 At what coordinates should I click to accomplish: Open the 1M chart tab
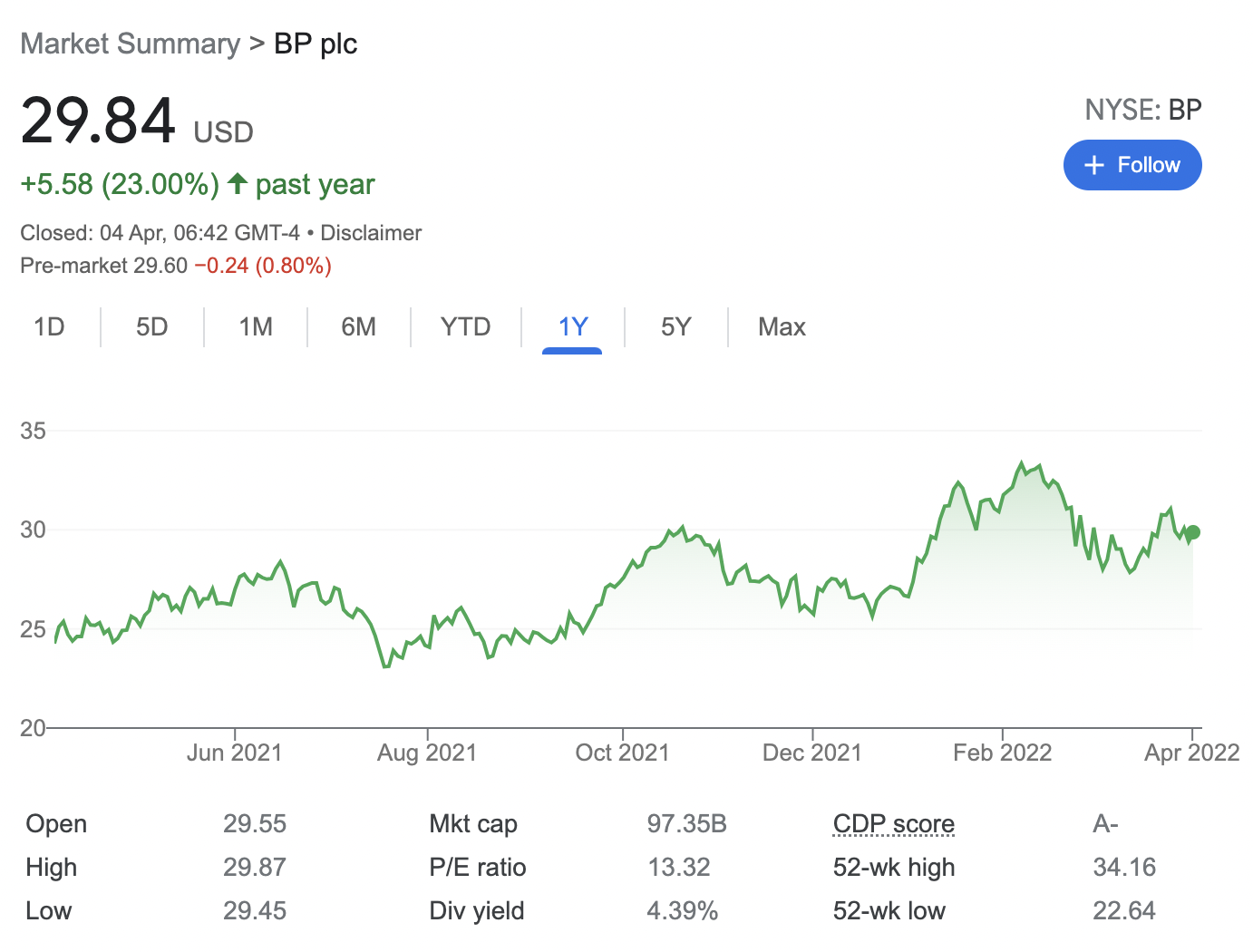pos(256,326)
